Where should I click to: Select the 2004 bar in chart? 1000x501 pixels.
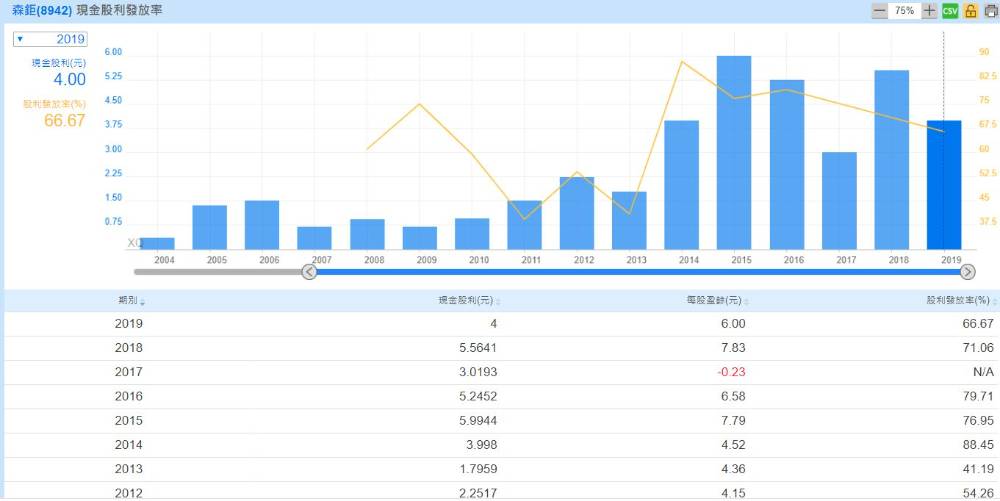pyautogui.click(x=157, y=243)
